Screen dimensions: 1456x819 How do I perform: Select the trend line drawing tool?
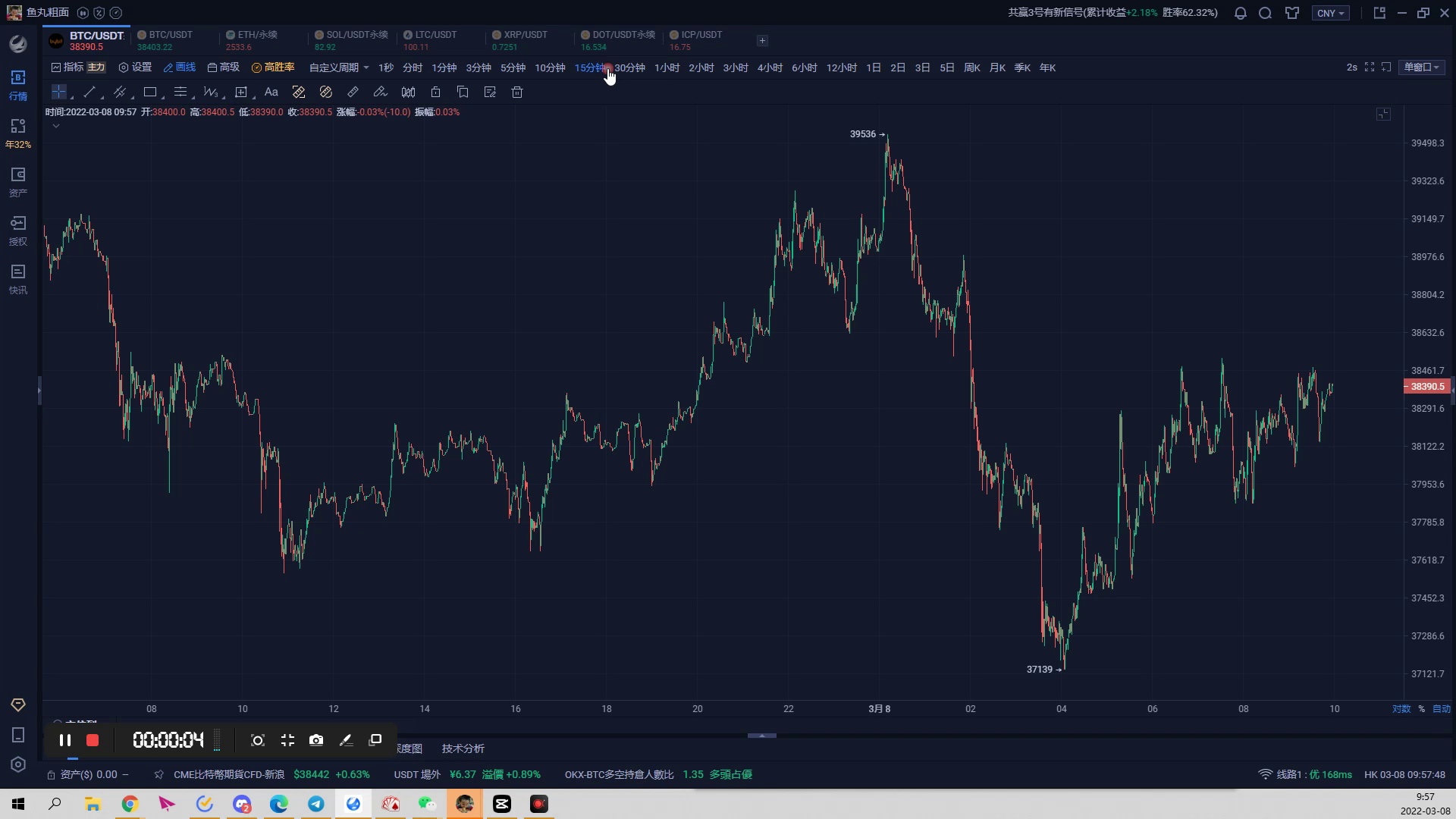89,92
